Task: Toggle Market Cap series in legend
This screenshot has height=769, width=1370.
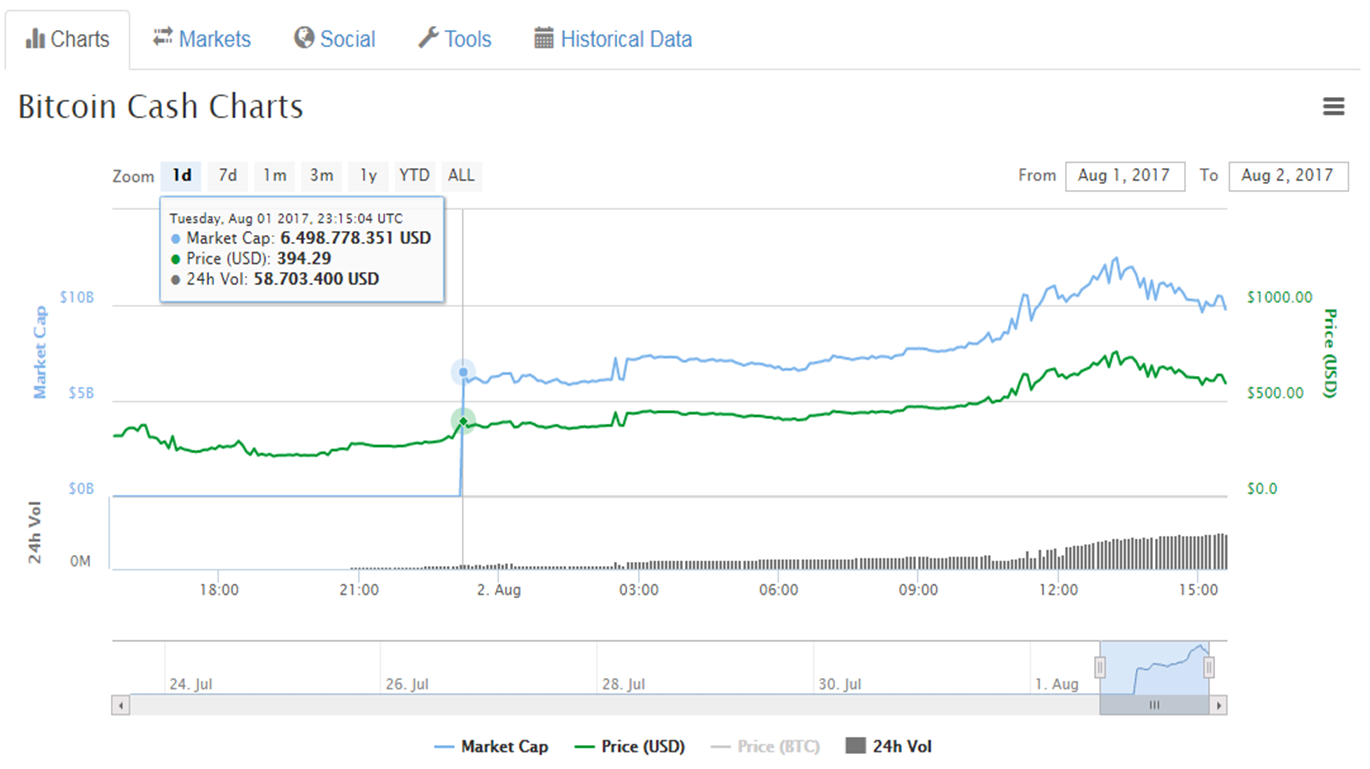Action: coord(491,747)
